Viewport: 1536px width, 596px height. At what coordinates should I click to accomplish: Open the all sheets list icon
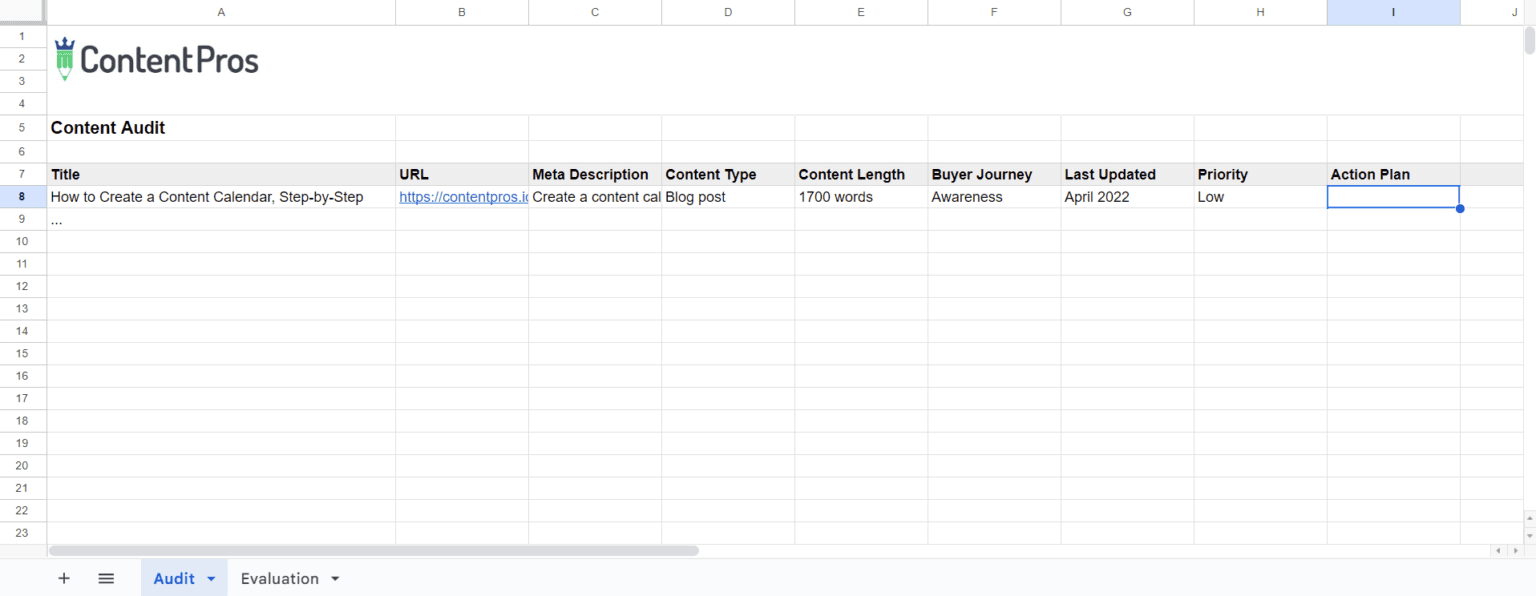point(106,578)
